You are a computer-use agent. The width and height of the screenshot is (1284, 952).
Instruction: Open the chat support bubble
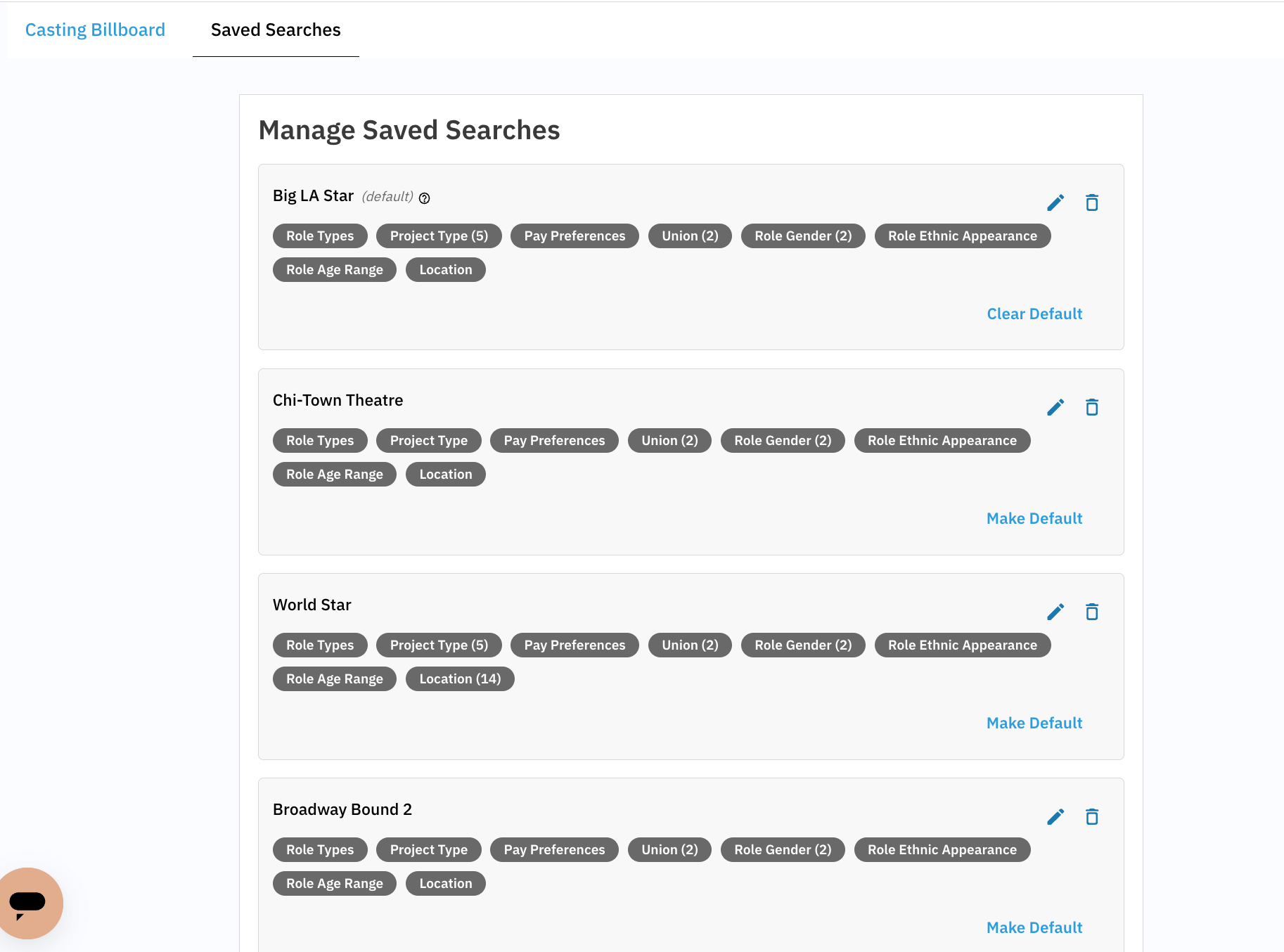tap(31, 903)
